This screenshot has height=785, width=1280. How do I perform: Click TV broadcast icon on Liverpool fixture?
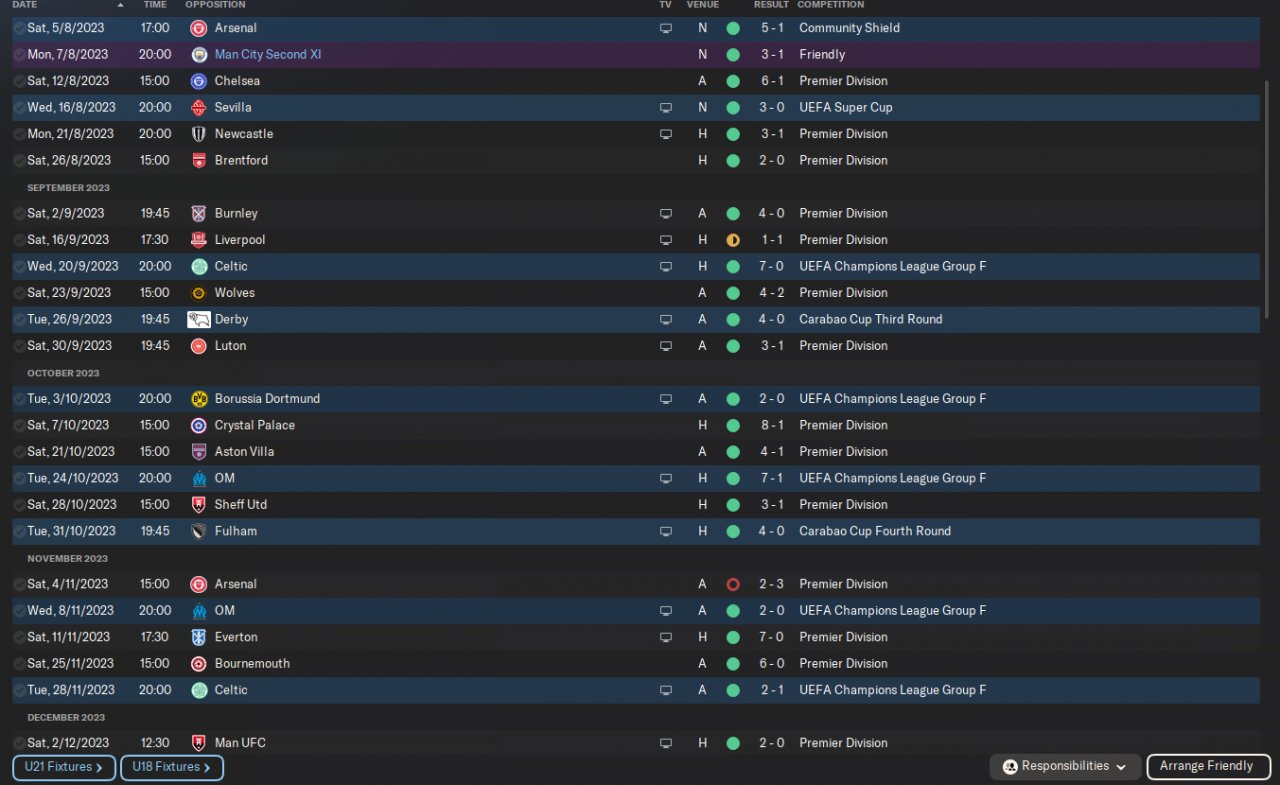point(666,240)
